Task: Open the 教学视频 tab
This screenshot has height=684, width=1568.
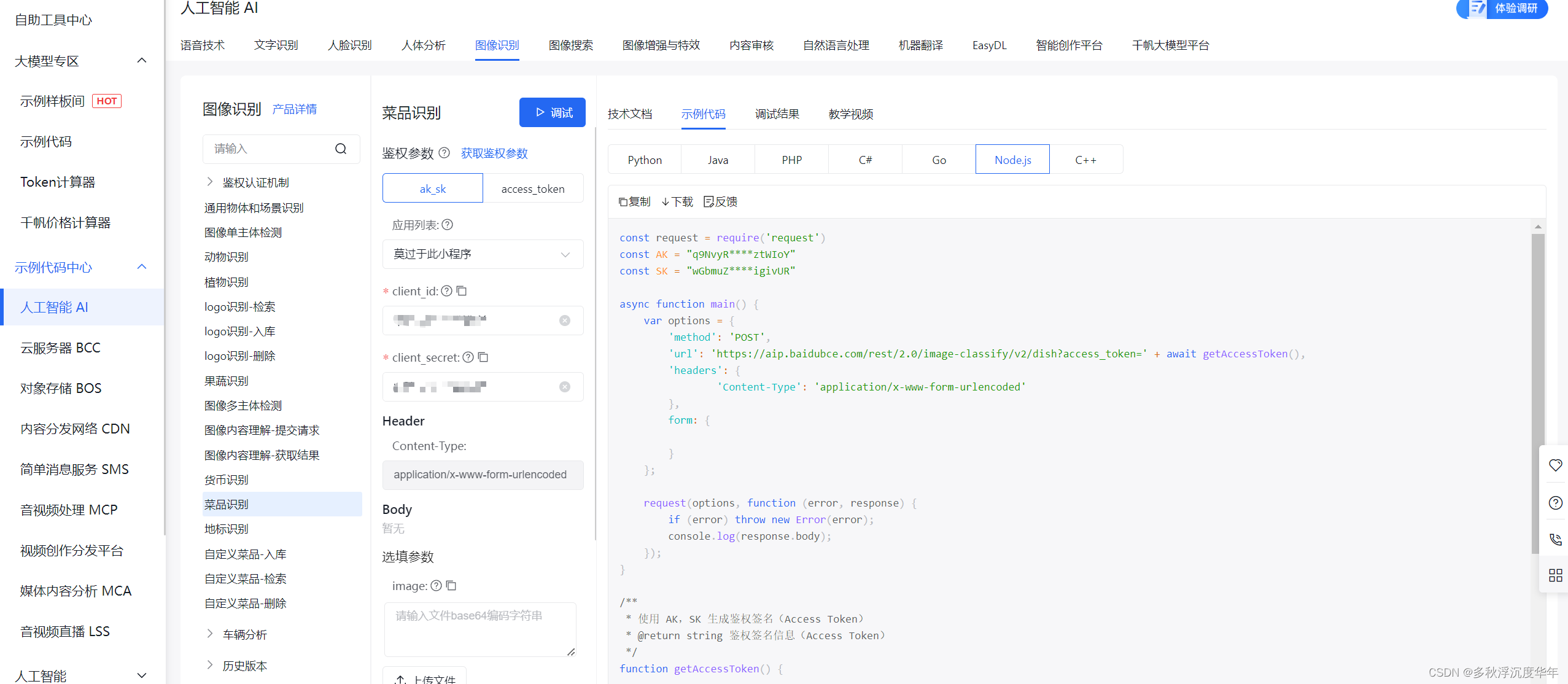Action: point(851,114)
